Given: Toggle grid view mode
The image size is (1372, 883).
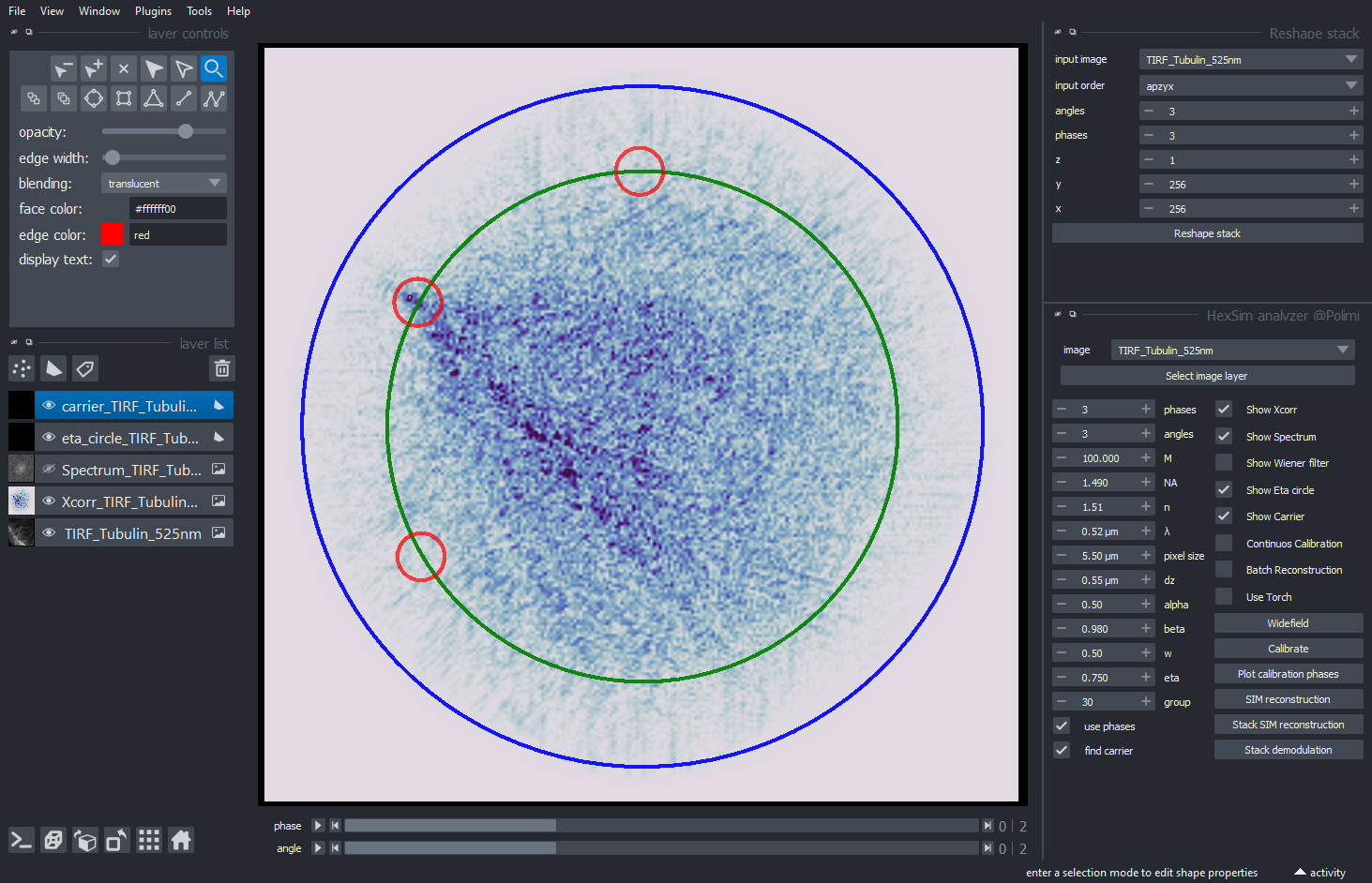Looking at the screenshot, I should tap(148, 840).
